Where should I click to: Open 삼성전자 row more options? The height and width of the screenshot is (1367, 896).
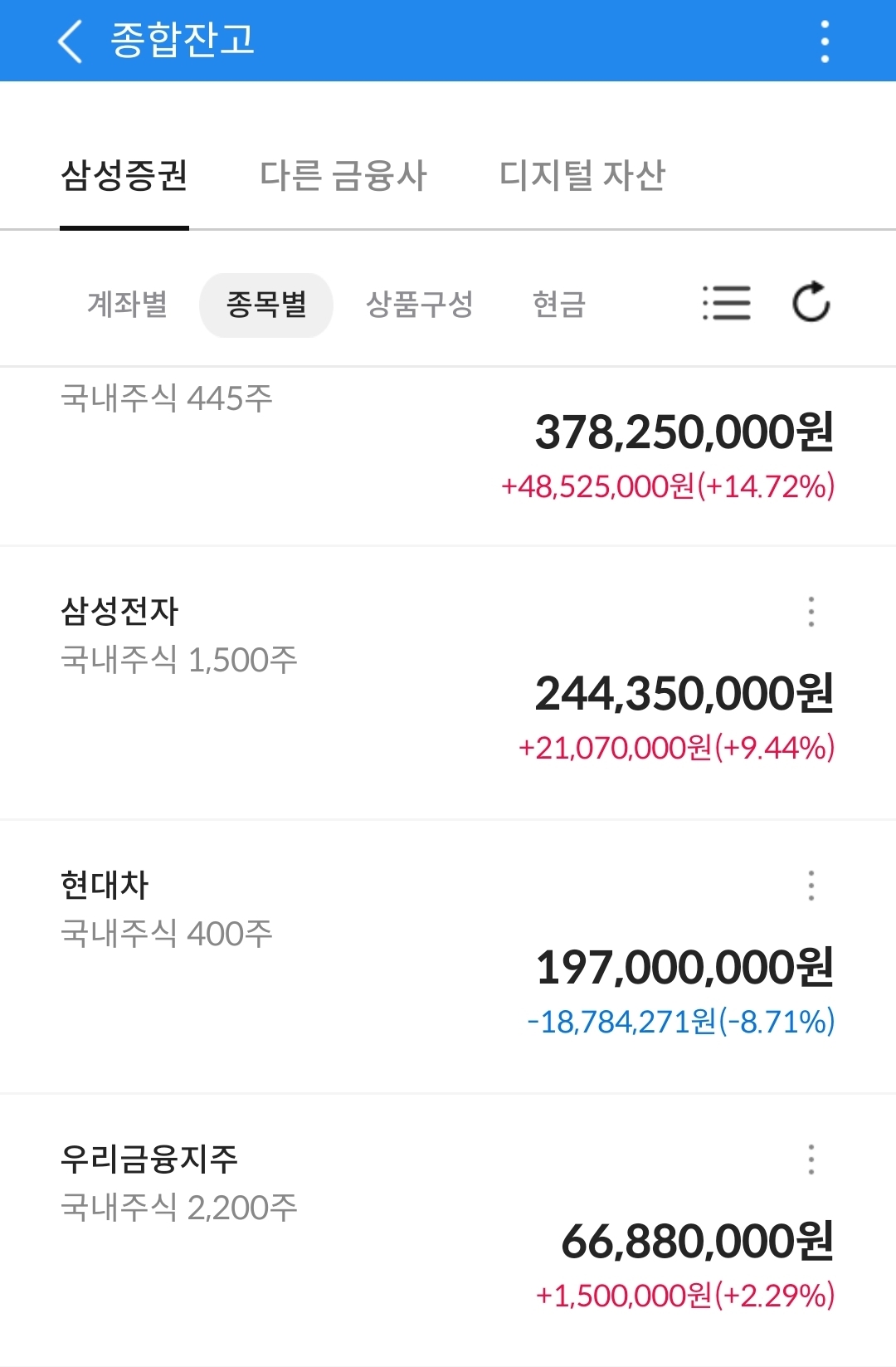point(811,612)
